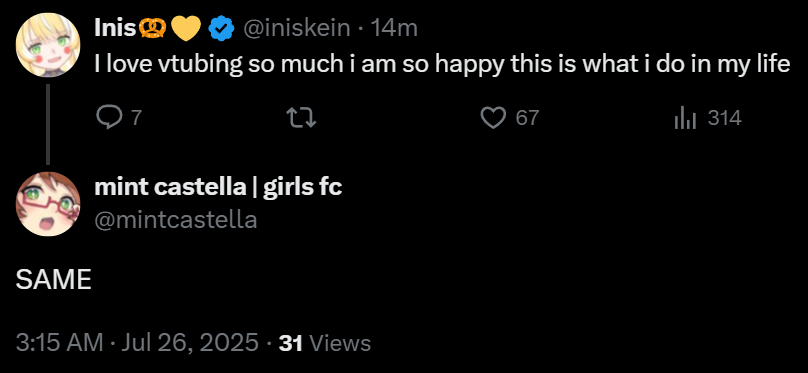808x373 pixels.
Task: Click the 31 Views counter
Action: (325, 343)
